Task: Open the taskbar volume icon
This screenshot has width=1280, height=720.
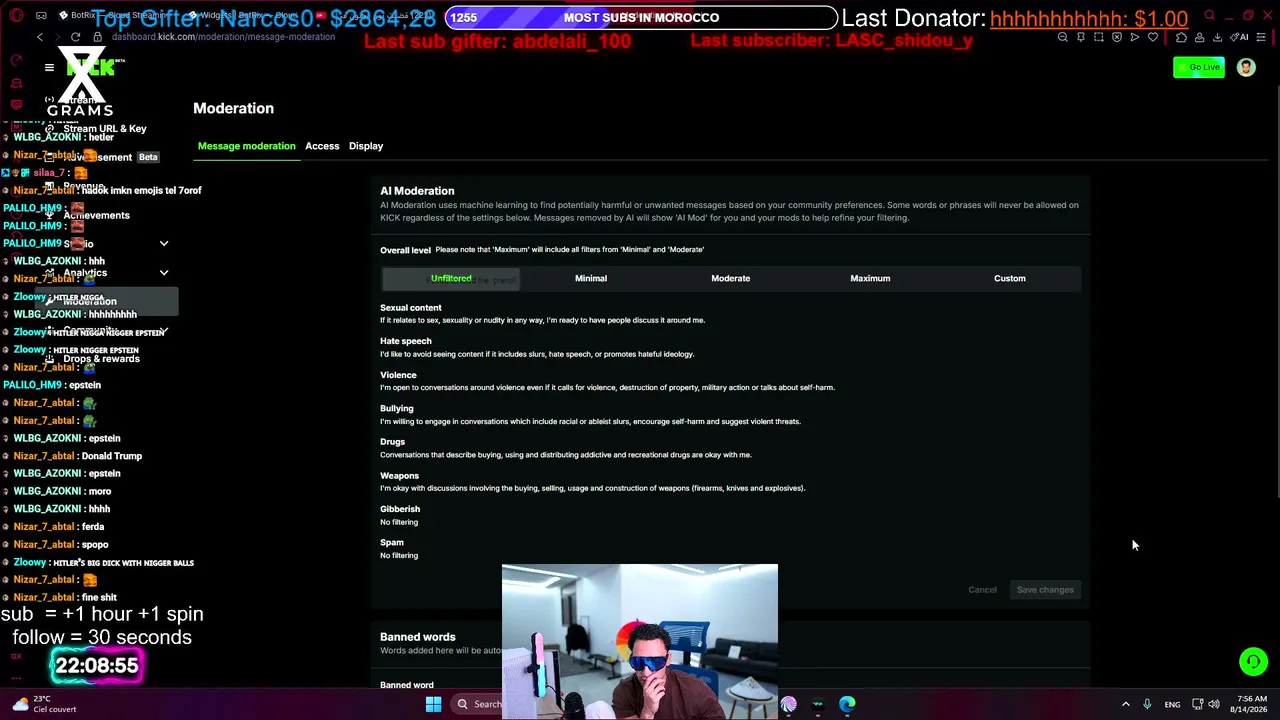Action: tap(1214, 704)
